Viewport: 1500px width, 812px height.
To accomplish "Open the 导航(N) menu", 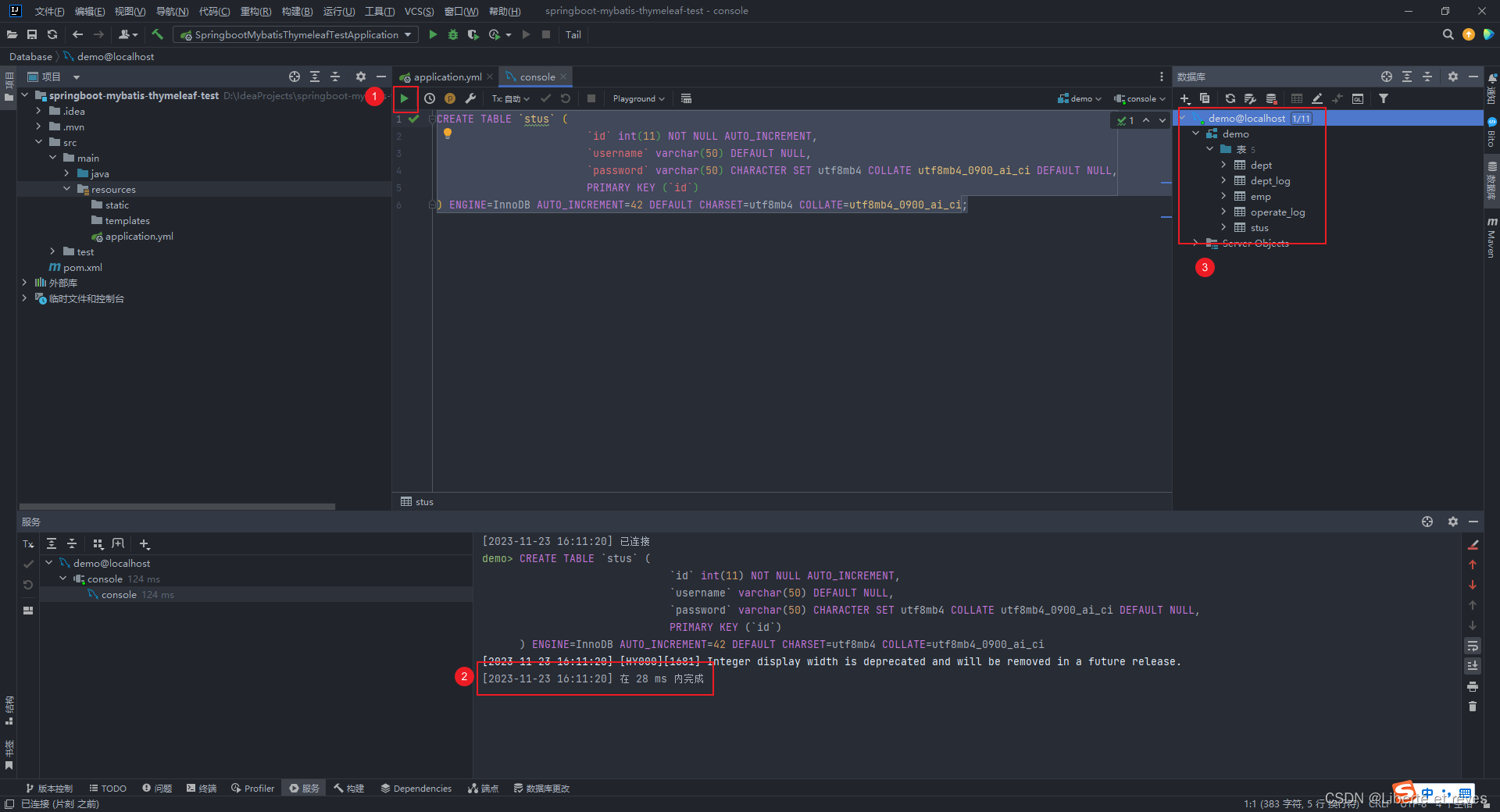I will 172,11.
